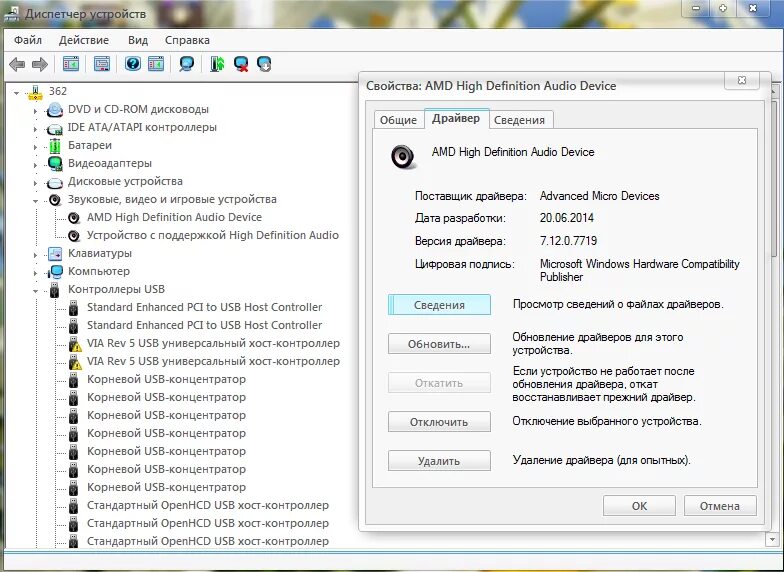Image resolution: width=784 pixels, height=572 pixels.
Task: Click the Back arrow in the toolbar
Action: [x=17, y=64]
